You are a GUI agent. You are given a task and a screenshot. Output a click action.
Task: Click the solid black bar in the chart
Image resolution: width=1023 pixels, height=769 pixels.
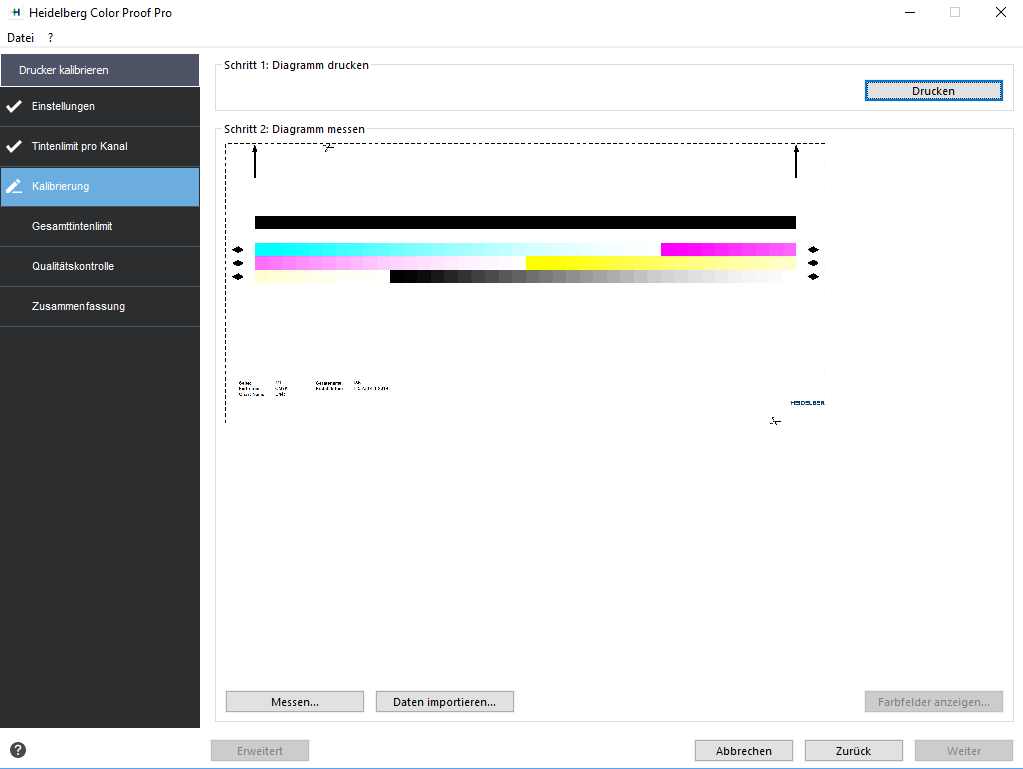click(x=525, y=222)
